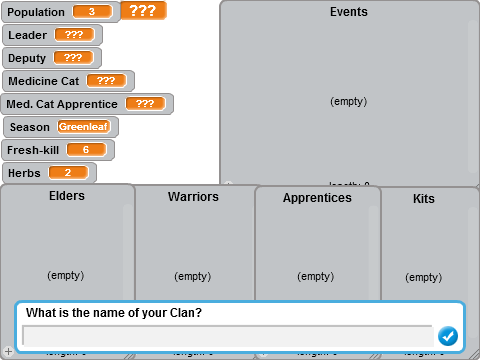Click the Deputy variable ??? value

(73, 58)
